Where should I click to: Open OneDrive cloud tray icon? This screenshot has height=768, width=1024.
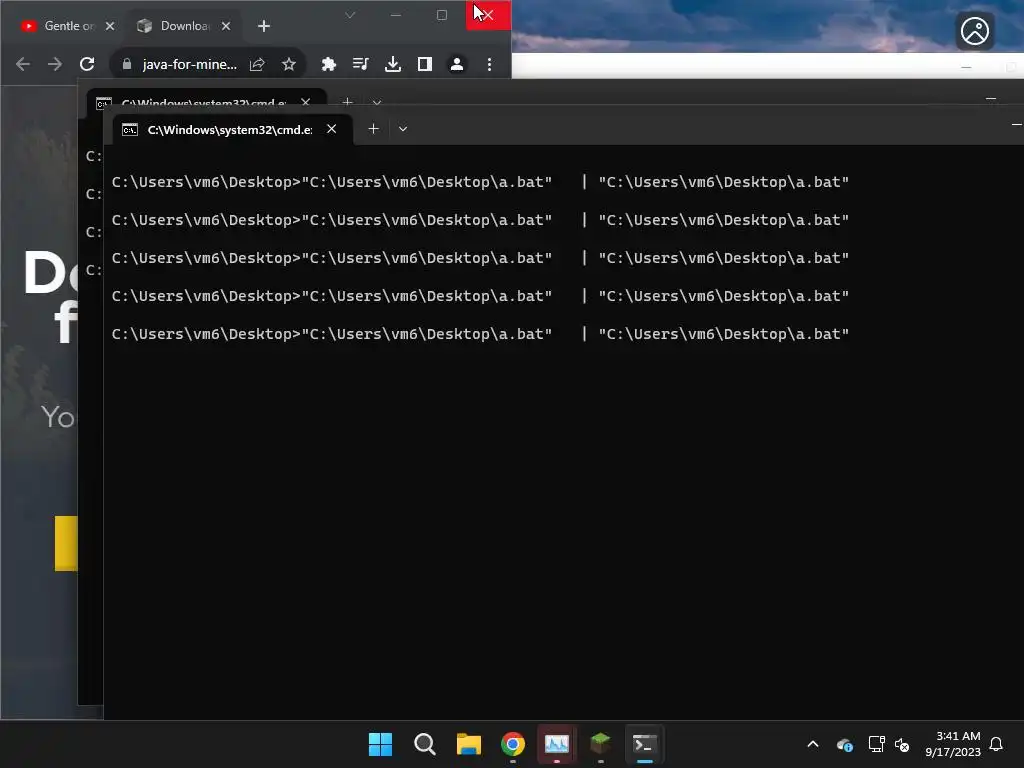[845, 744]
